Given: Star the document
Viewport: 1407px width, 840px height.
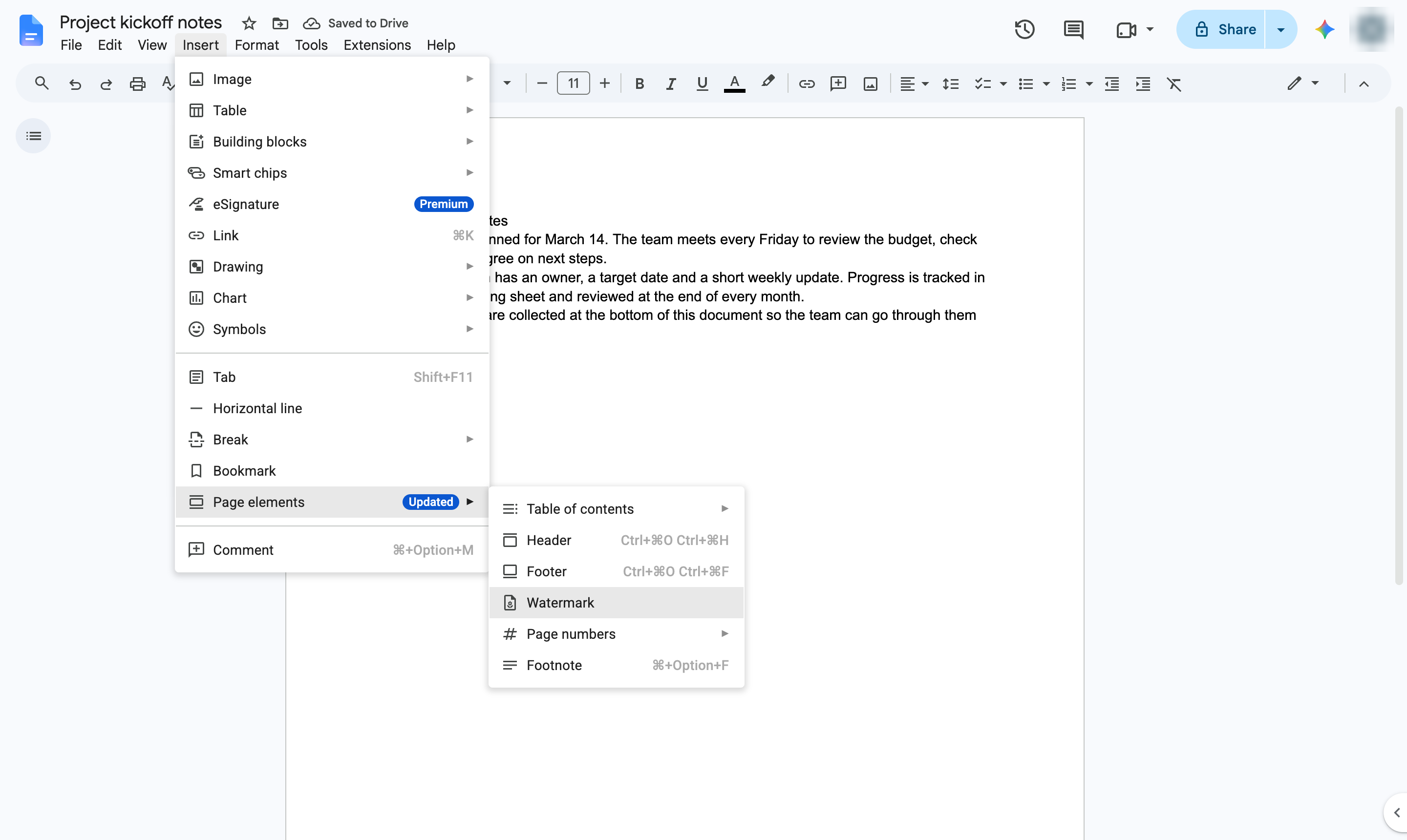Looking at the screenshot, I should click(x=249, y=23).
